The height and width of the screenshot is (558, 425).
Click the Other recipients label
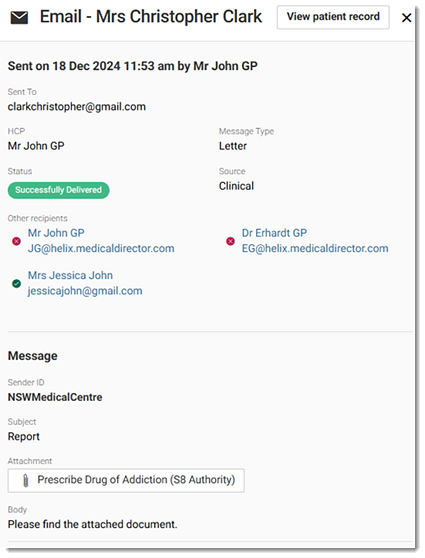pos(37,218)
